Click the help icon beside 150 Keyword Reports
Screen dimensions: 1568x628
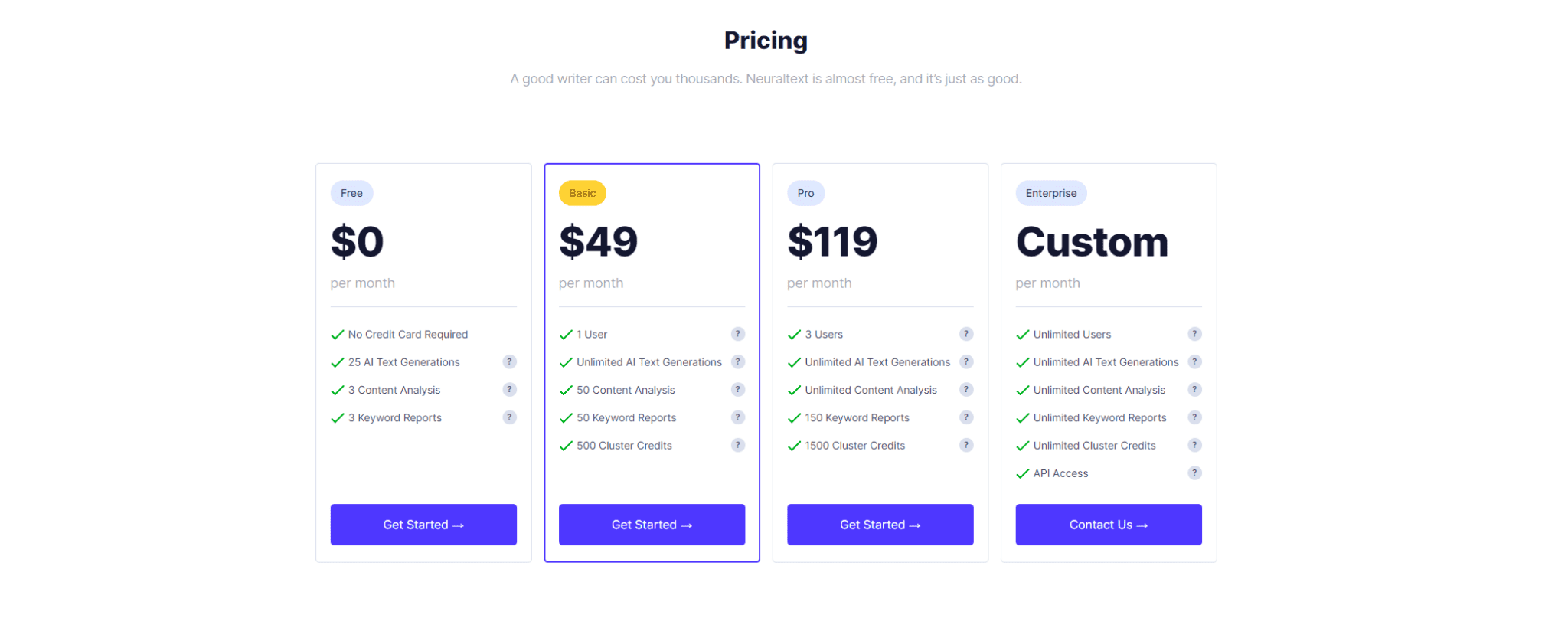(x=965, y=417)
